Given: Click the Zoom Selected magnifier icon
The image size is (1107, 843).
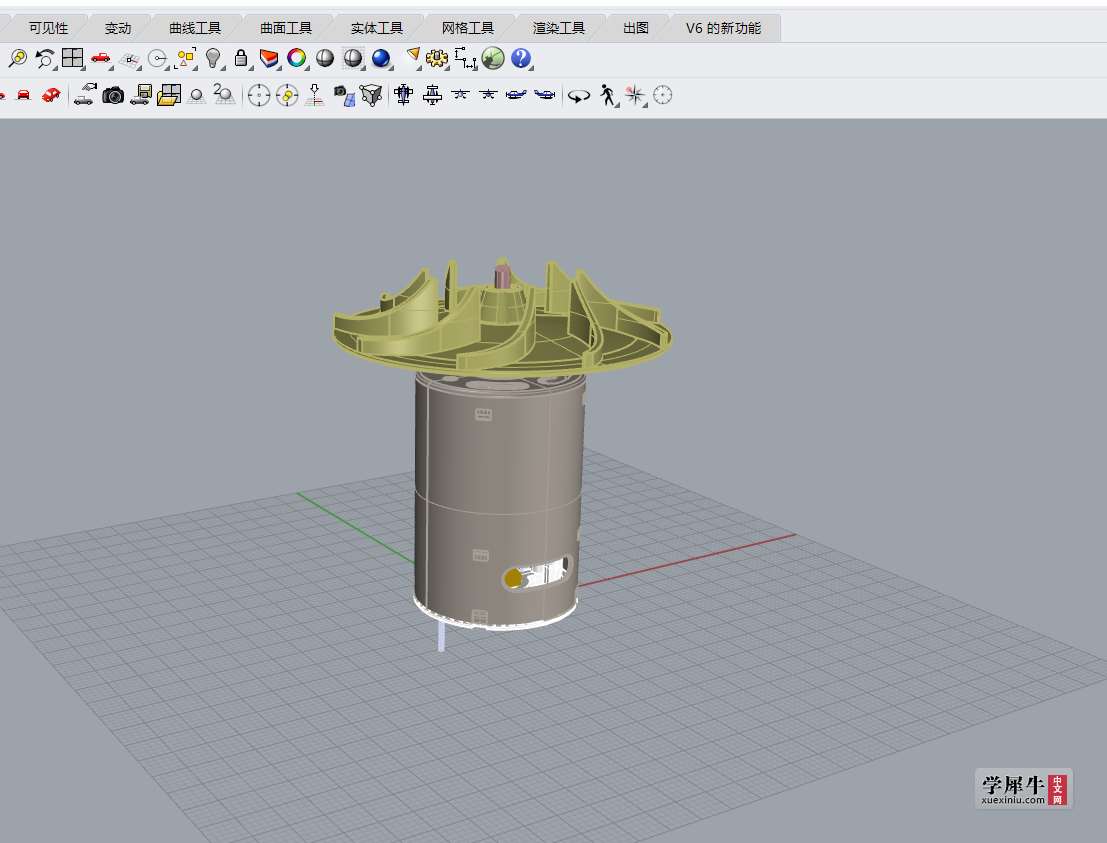Looking at the screenshot, I should tap(17, 59).
